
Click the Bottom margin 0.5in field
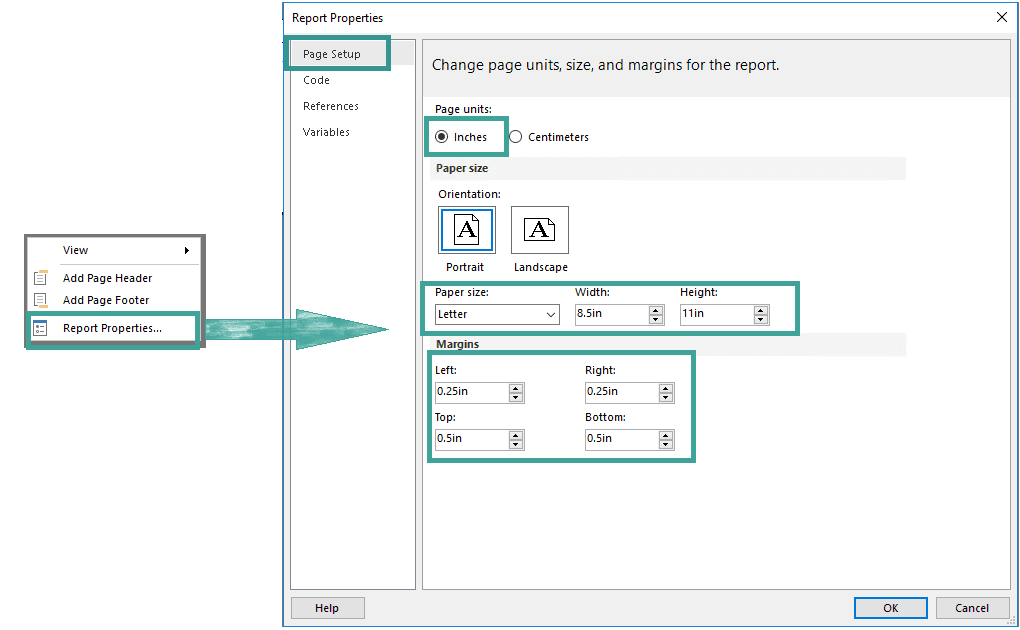(621, 439)
